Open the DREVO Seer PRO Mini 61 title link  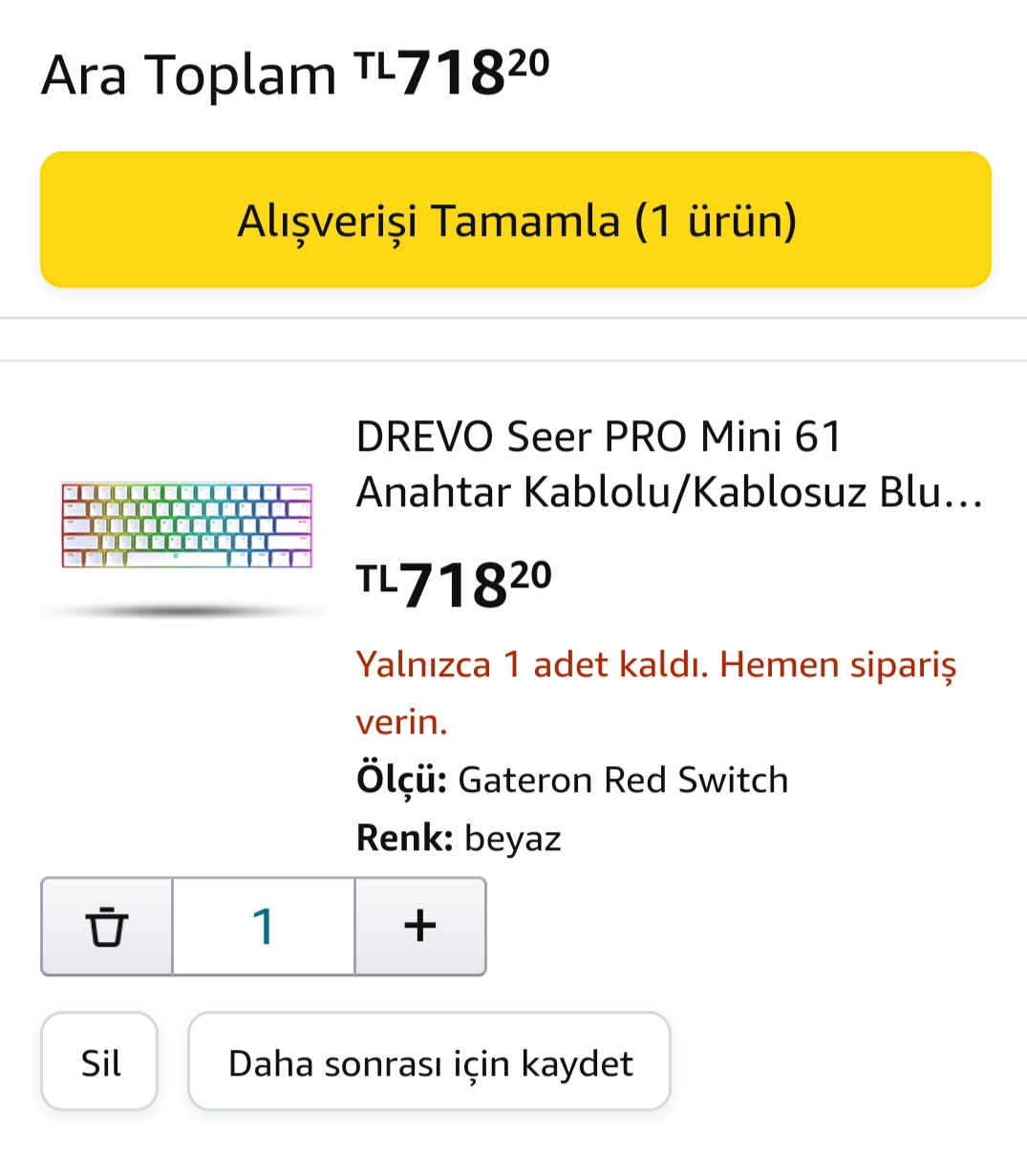coord(599,437)
